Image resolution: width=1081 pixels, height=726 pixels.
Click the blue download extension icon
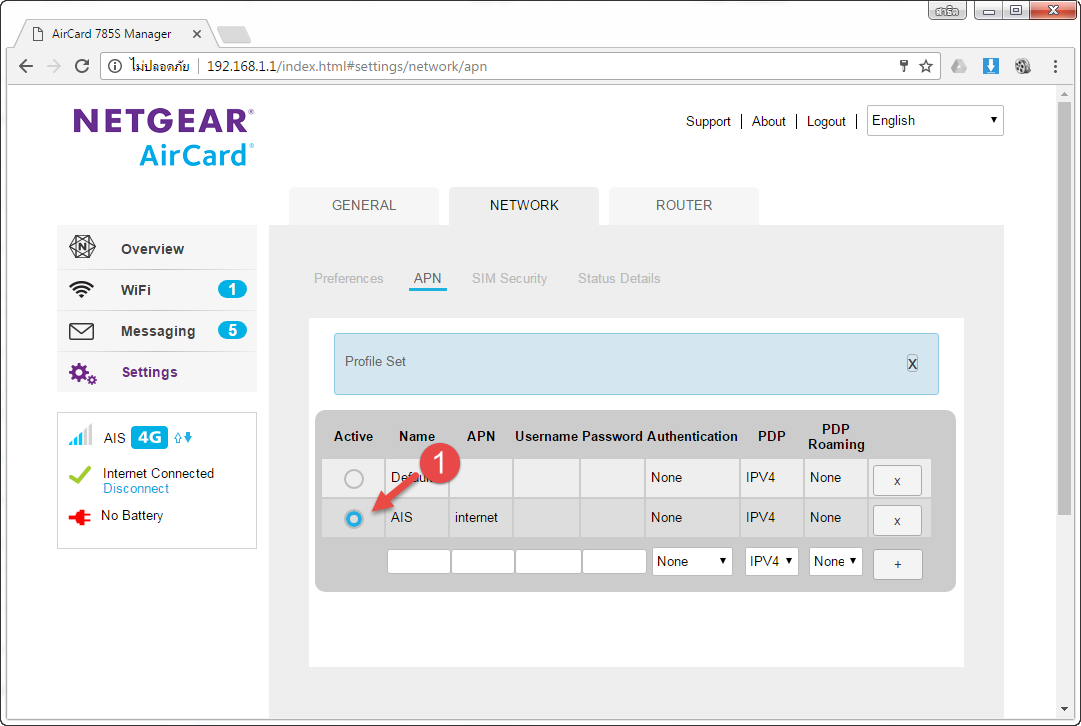point(991,66)
